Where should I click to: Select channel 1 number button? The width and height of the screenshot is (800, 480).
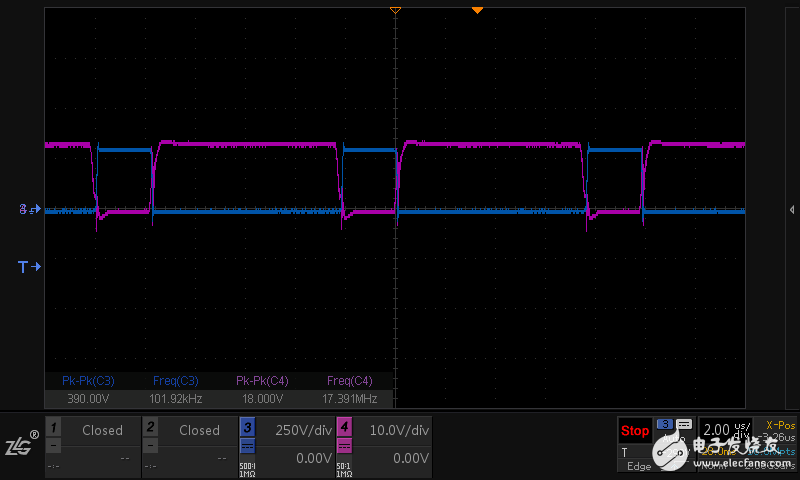point(53,427)
